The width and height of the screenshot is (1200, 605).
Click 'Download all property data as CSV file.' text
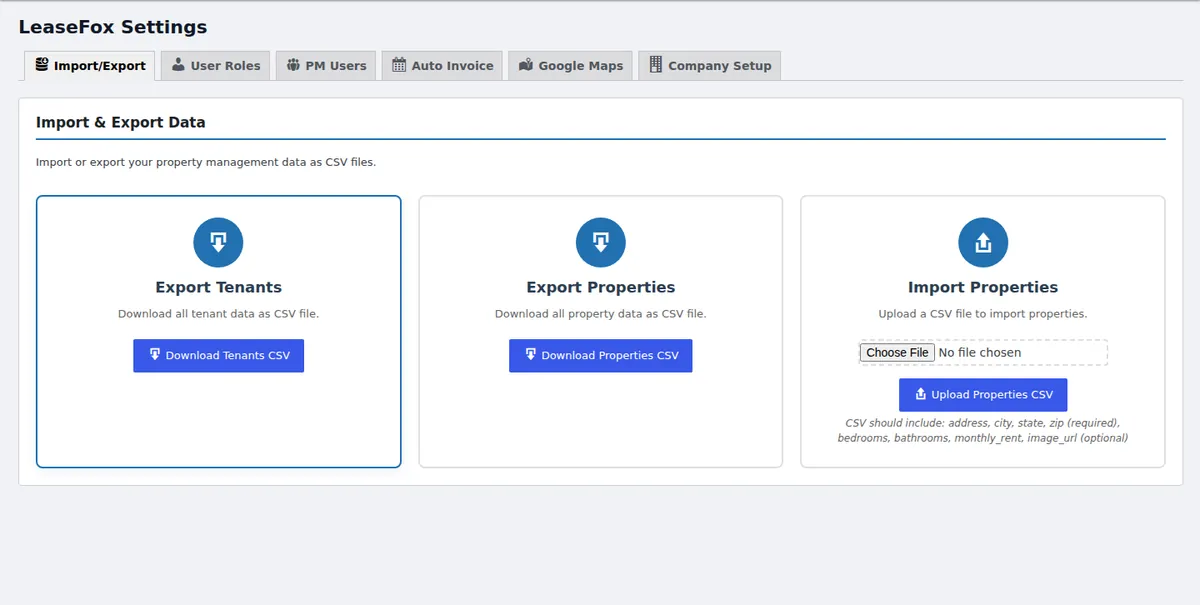coord(601,313)
